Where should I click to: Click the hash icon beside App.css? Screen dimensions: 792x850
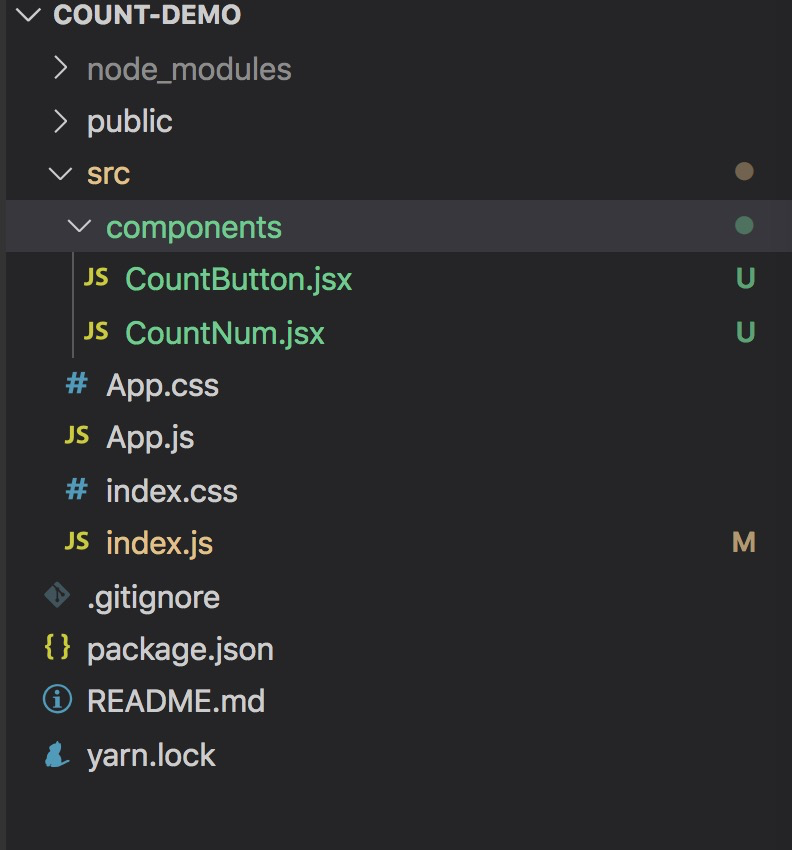pos(76,385)
